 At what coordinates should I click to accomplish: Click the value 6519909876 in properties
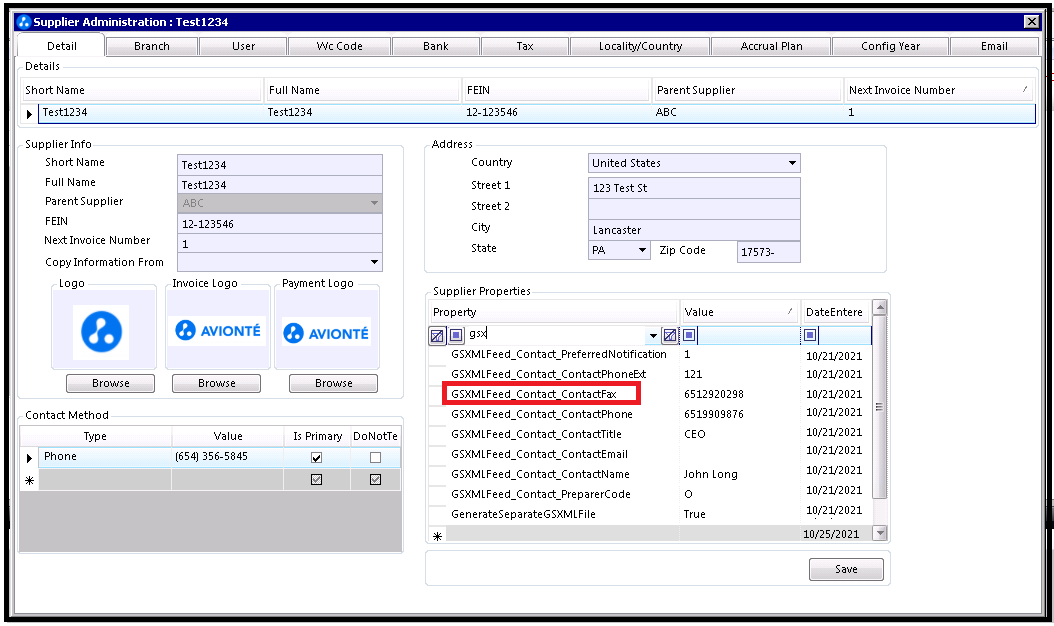coord(714,414)
